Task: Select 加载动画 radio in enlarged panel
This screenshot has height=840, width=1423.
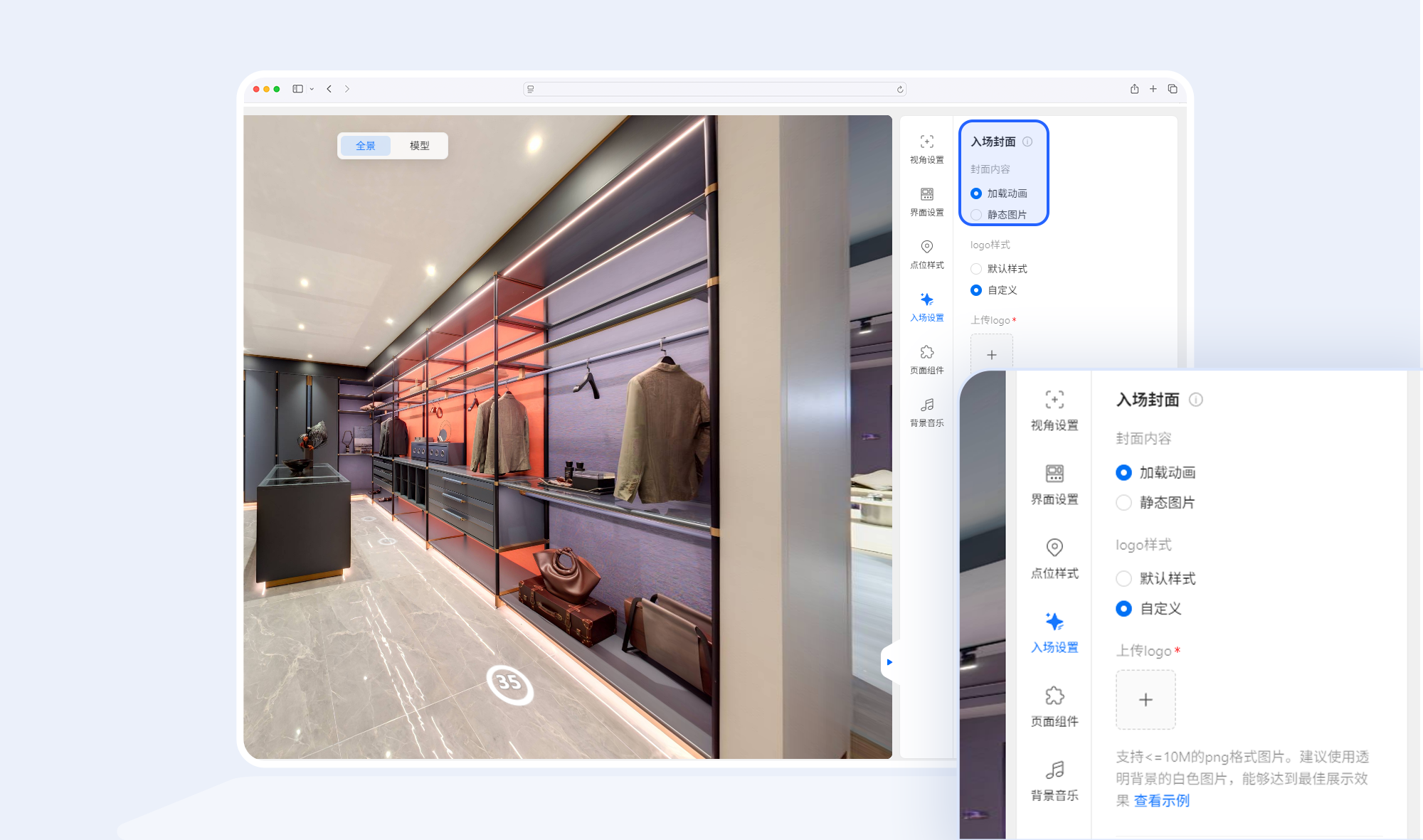Action: click(1123, 472)
